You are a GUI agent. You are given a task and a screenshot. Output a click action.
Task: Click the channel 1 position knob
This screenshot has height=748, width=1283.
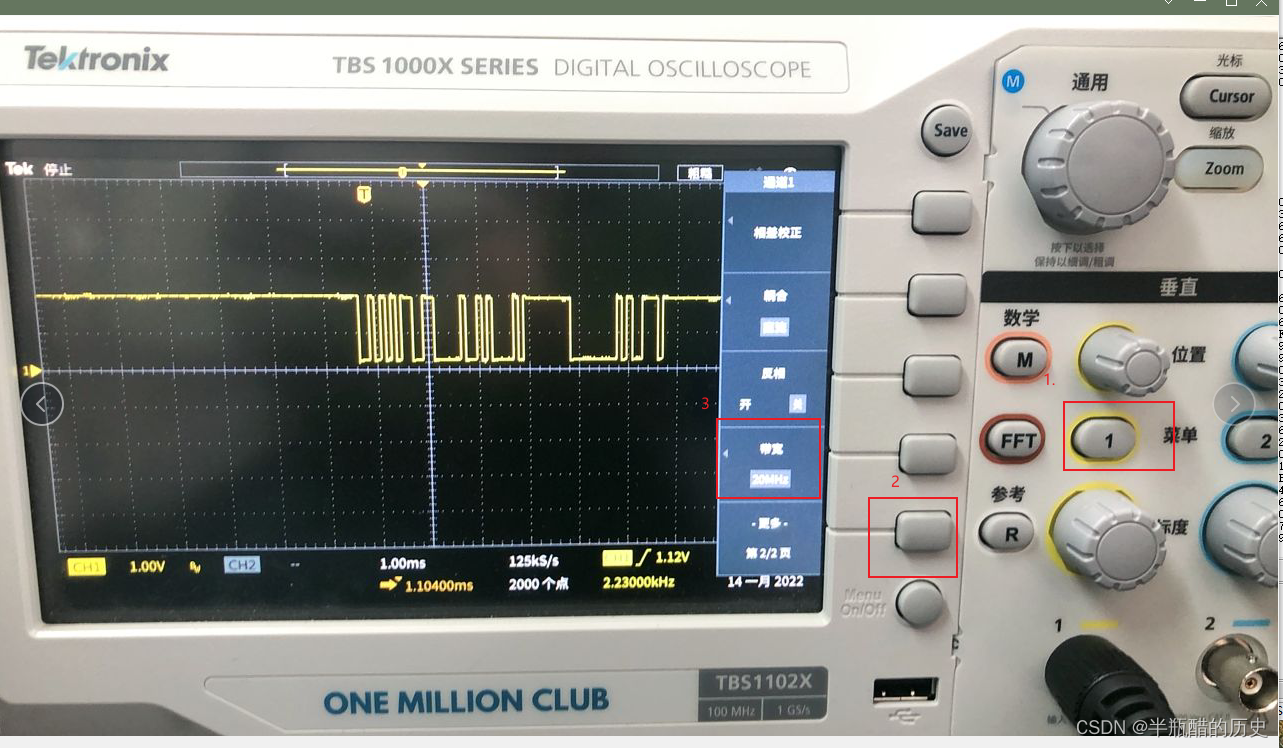click(1125, 361)
